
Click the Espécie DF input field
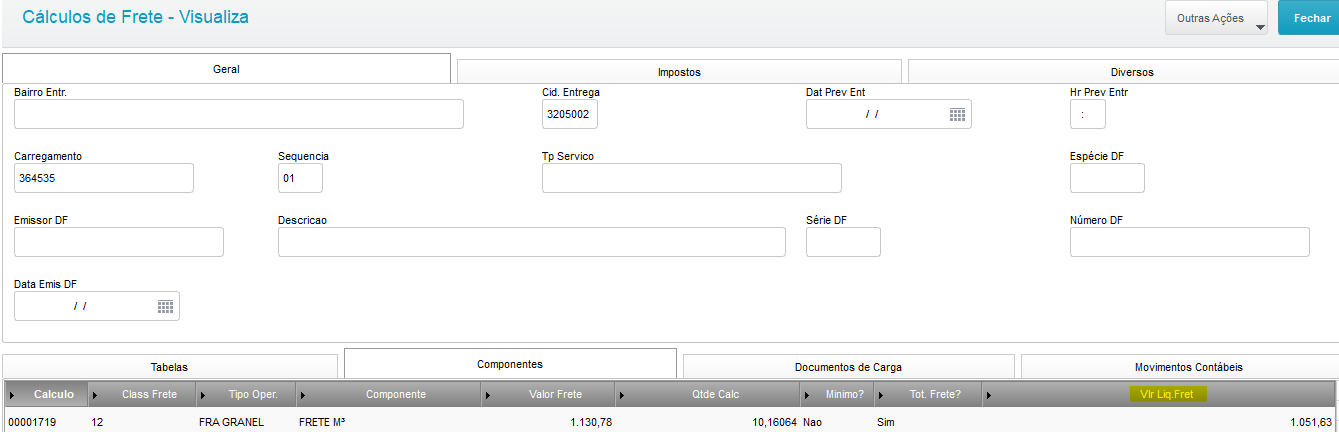[1107, 178]
